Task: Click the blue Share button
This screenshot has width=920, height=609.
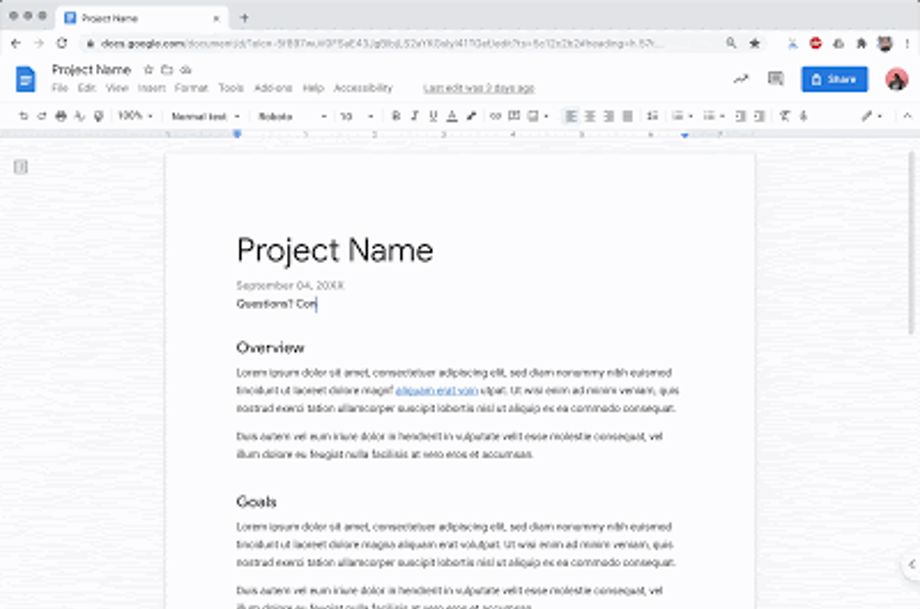Action: pyautogui.click(x=834, y=79)
